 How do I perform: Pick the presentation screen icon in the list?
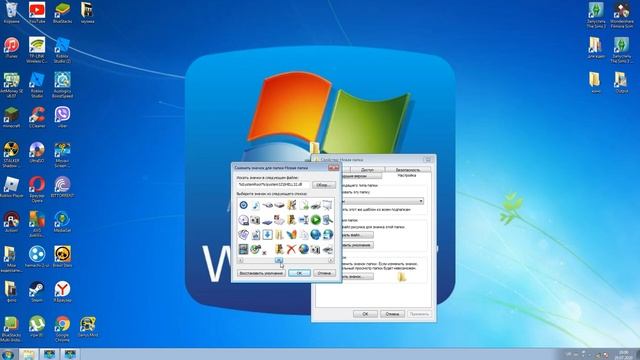click(x=327, y=205)
